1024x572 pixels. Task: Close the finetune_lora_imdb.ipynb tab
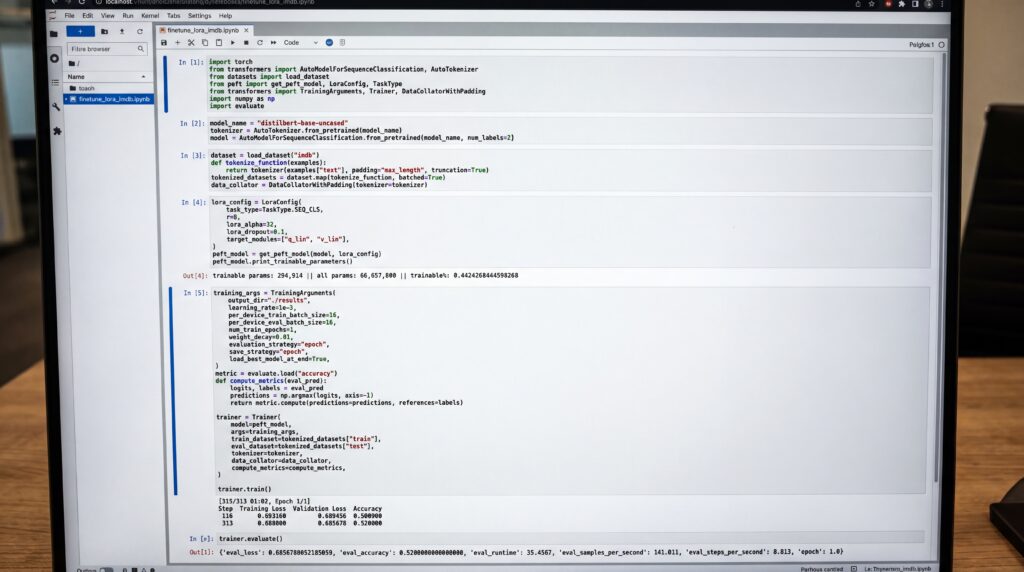coord(246,30)
